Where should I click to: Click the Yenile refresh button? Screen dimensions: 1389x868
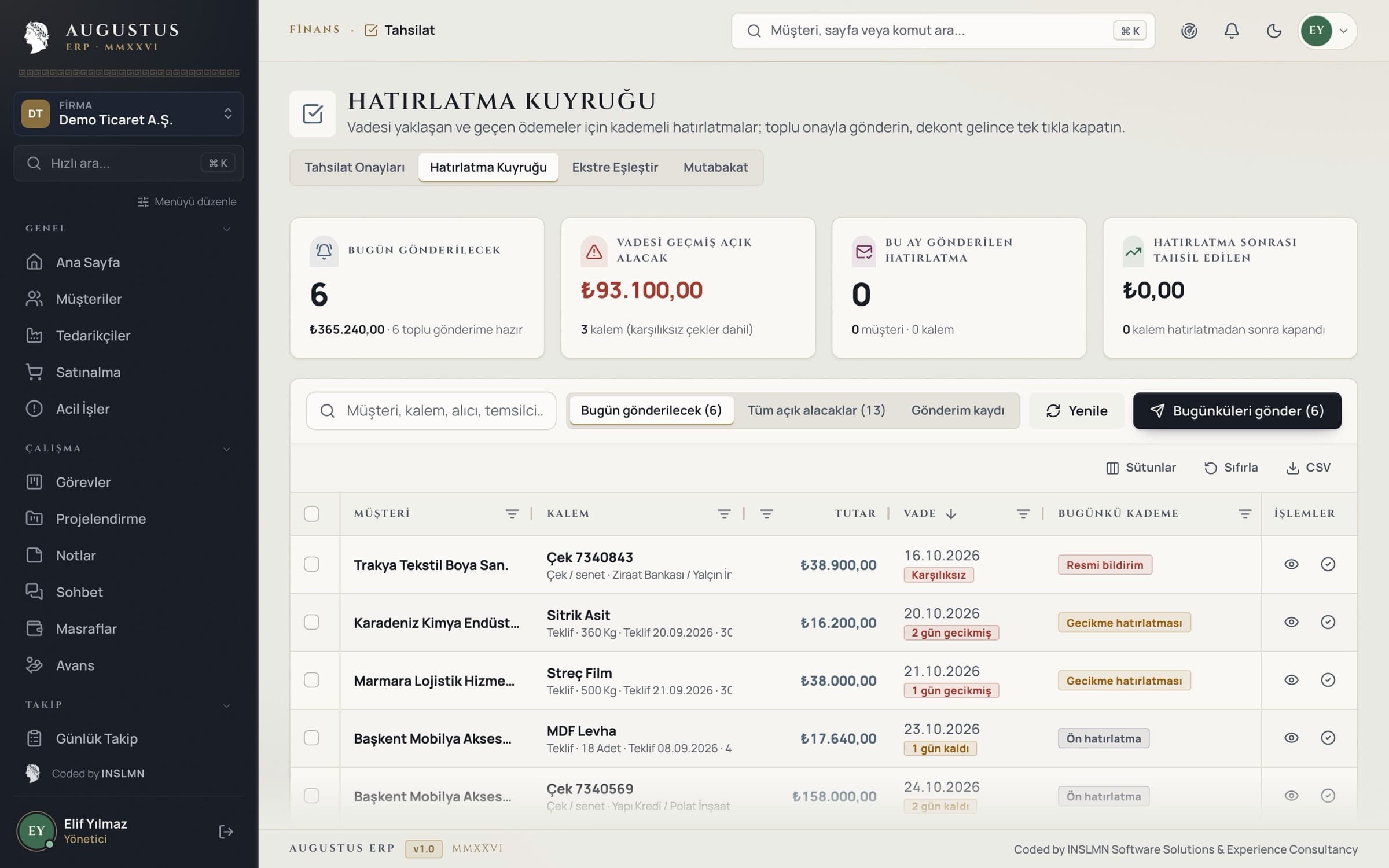1076,411
